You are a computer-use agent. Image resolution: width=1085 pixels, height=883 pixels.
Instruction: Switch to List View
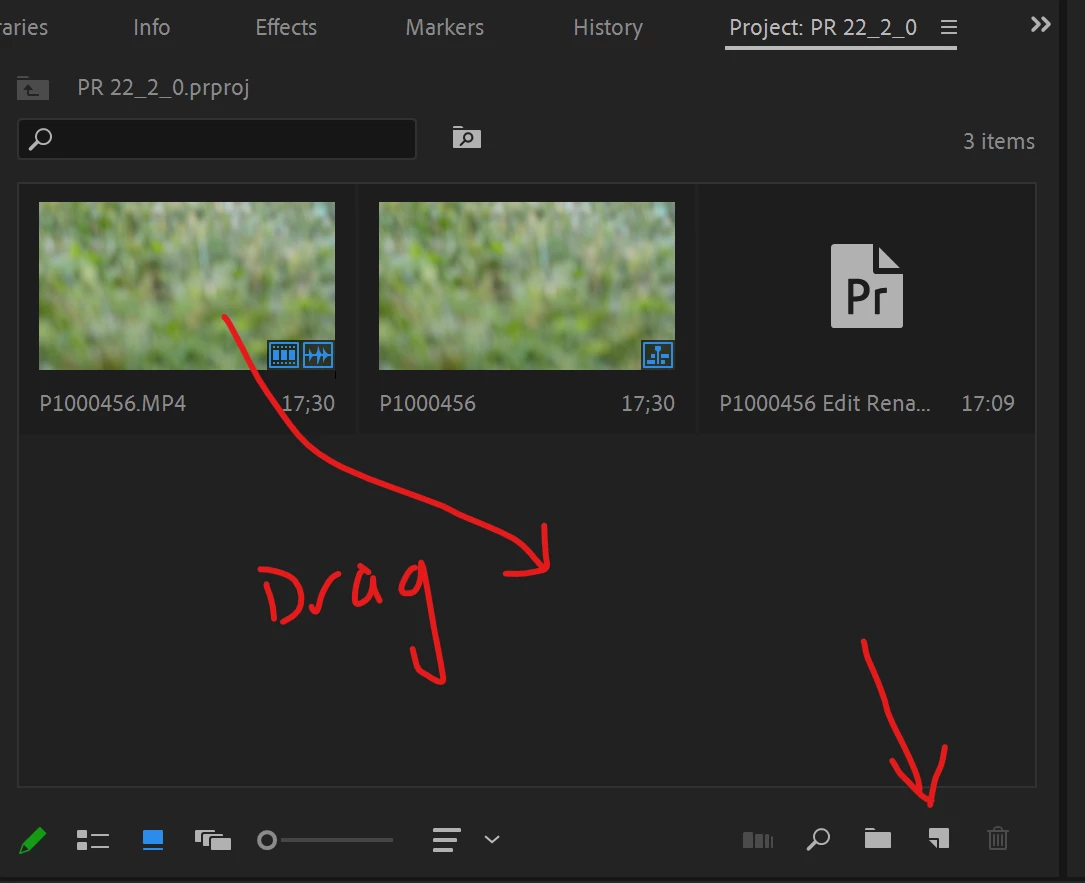point(93,840)
